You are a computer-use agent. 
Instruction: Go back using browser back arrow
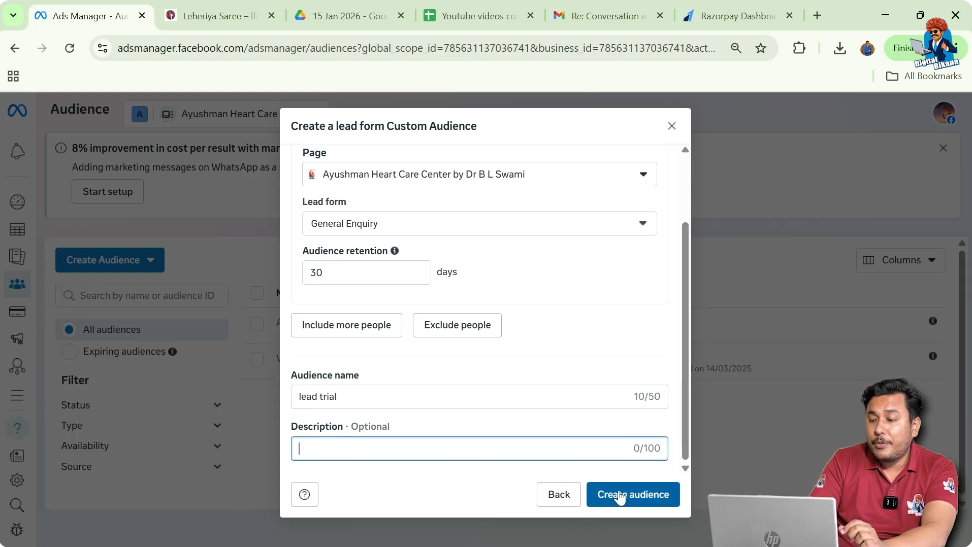click(x=15, y=48)
